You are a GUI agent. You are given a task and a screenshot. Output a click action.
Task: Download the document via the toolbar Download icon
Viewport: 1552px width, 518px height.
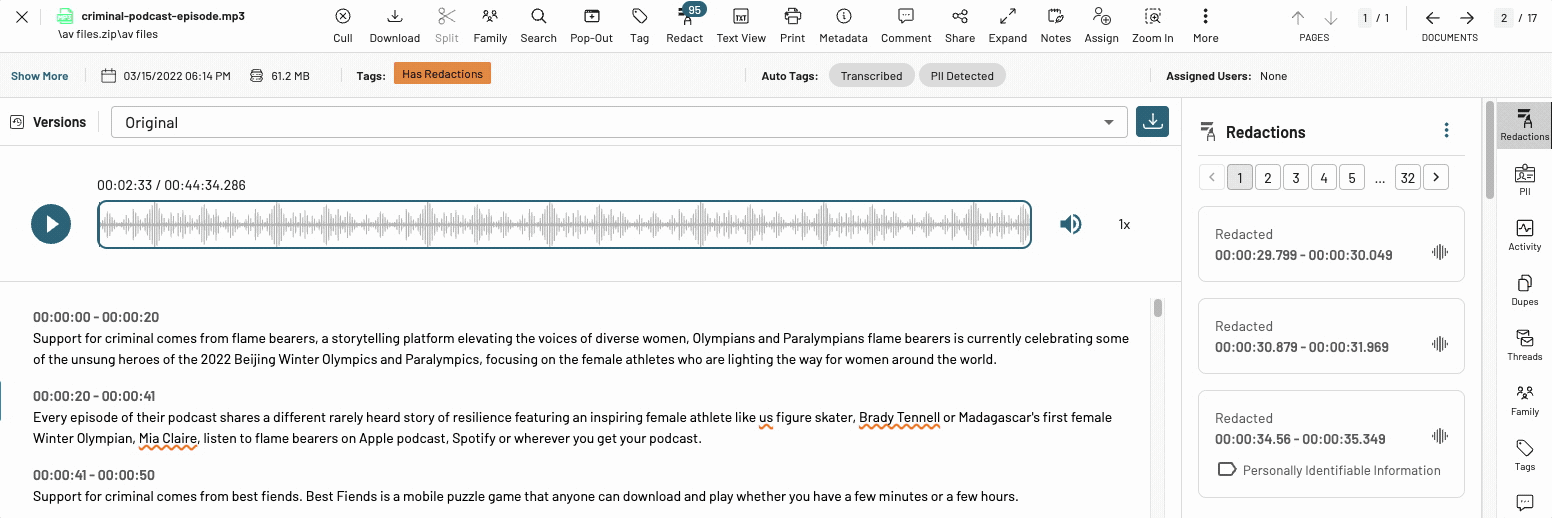395,26
